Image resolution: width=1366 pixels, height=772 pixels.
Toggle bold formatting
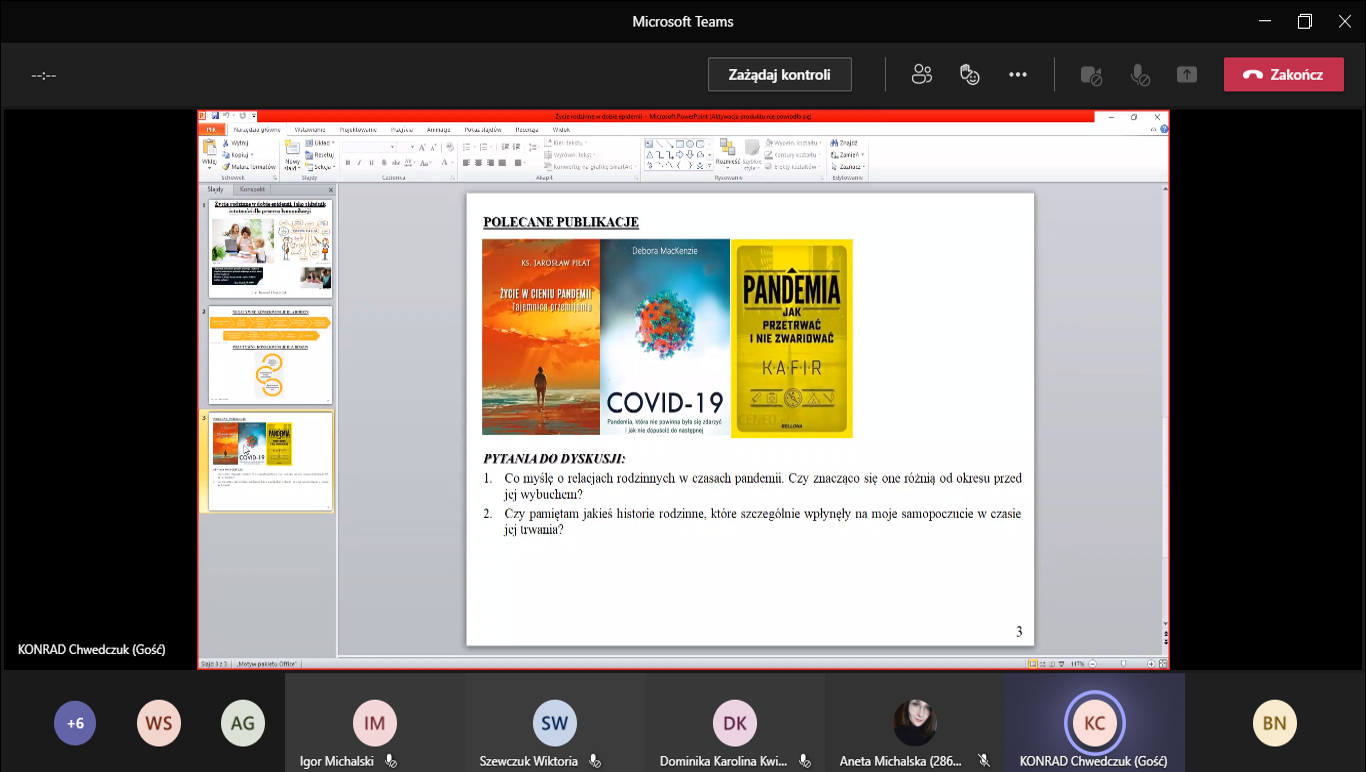tap(348, 163)
